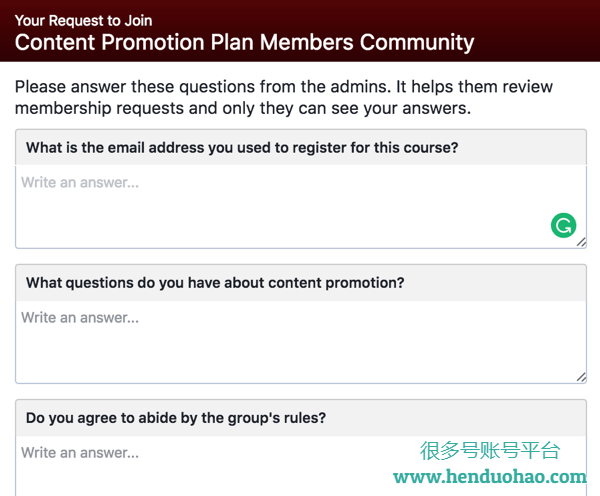Click 'Write an answer...' placeholder under email question
The width and height of the screenshot is (600, 496).
(80, 183)
